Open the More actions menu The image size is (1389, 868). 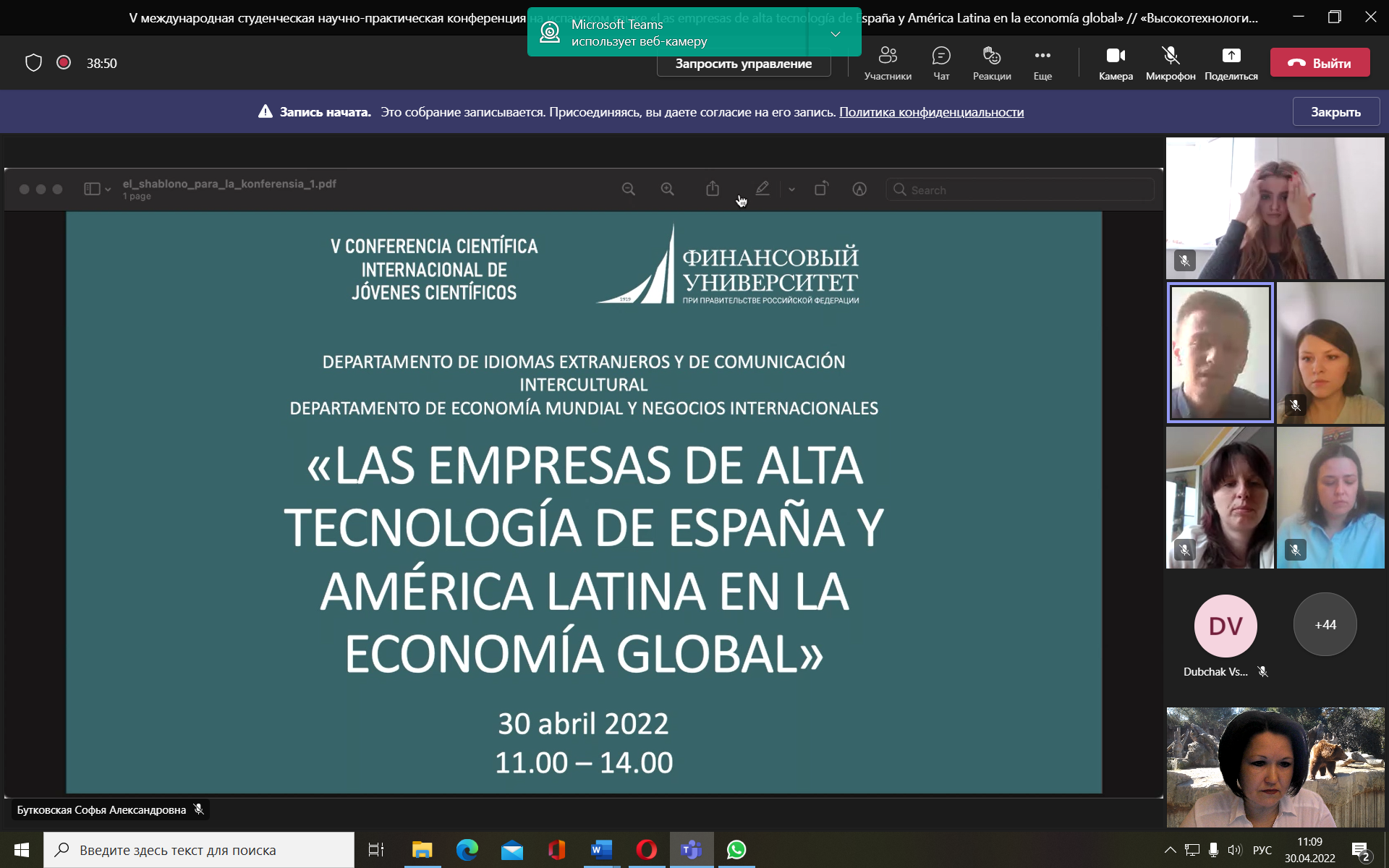click(x=1042, y=63)
